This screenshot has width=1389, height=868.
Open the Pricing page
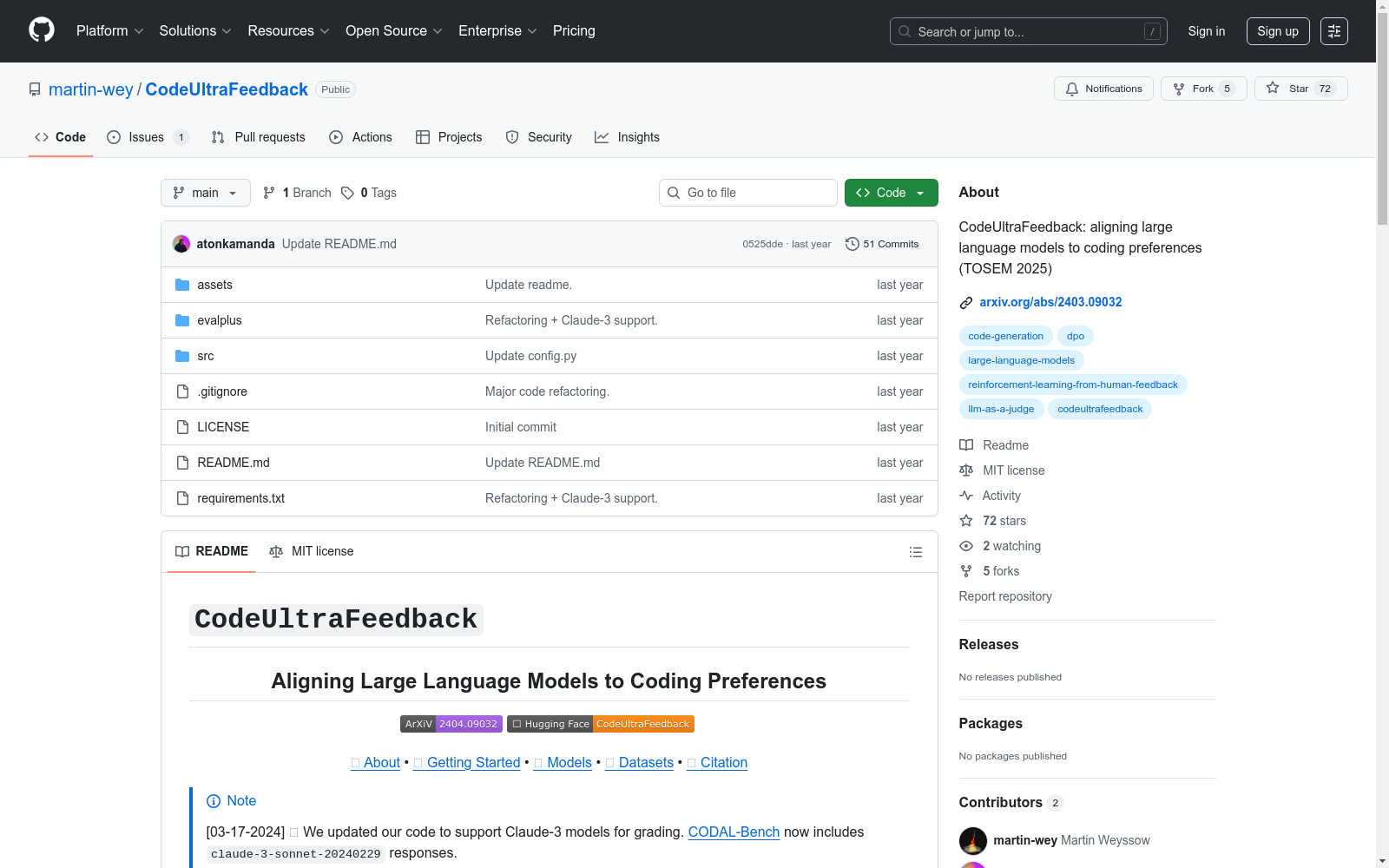(574, 31)
